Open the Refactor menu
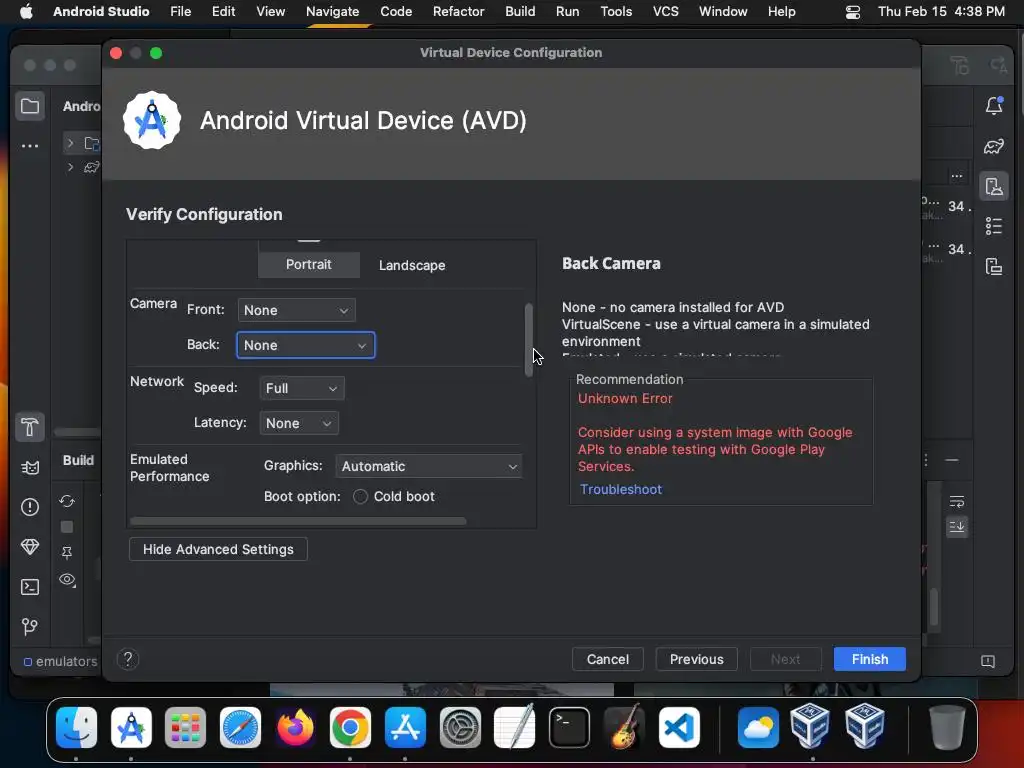This screenshot has height=768, width=1024. click(x=458, y=12)
